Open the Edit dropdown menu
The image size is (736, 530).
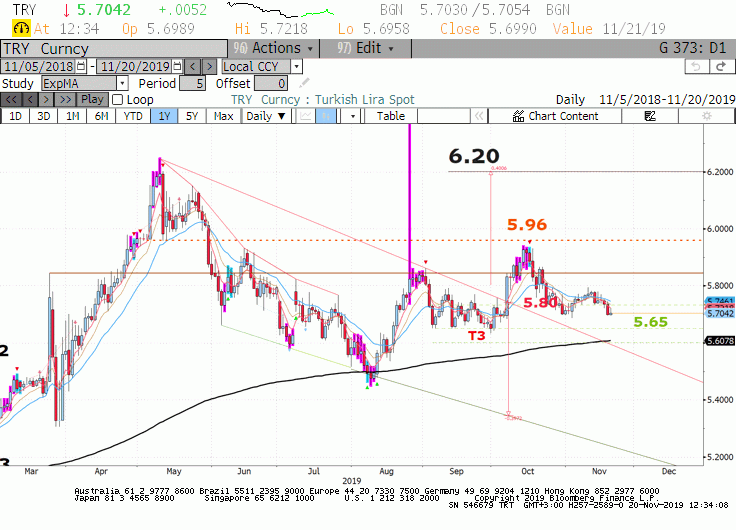pyautogui.click(x=366, y=48)
